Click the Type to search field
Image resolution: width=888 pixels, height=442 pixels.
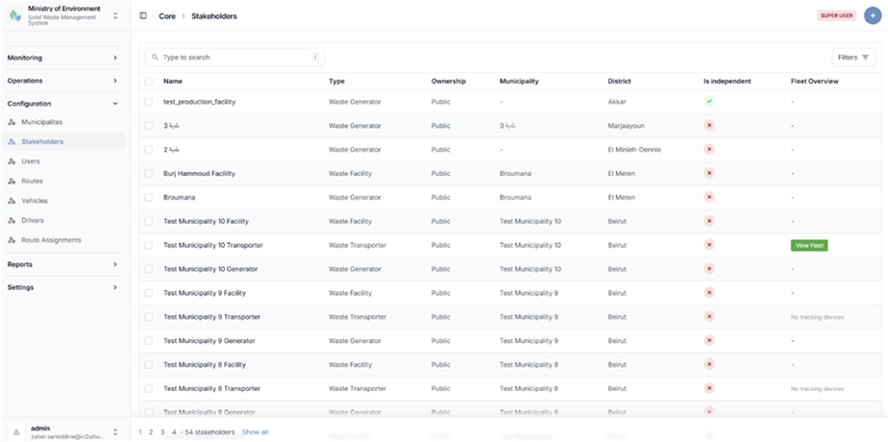click(234, 57)
